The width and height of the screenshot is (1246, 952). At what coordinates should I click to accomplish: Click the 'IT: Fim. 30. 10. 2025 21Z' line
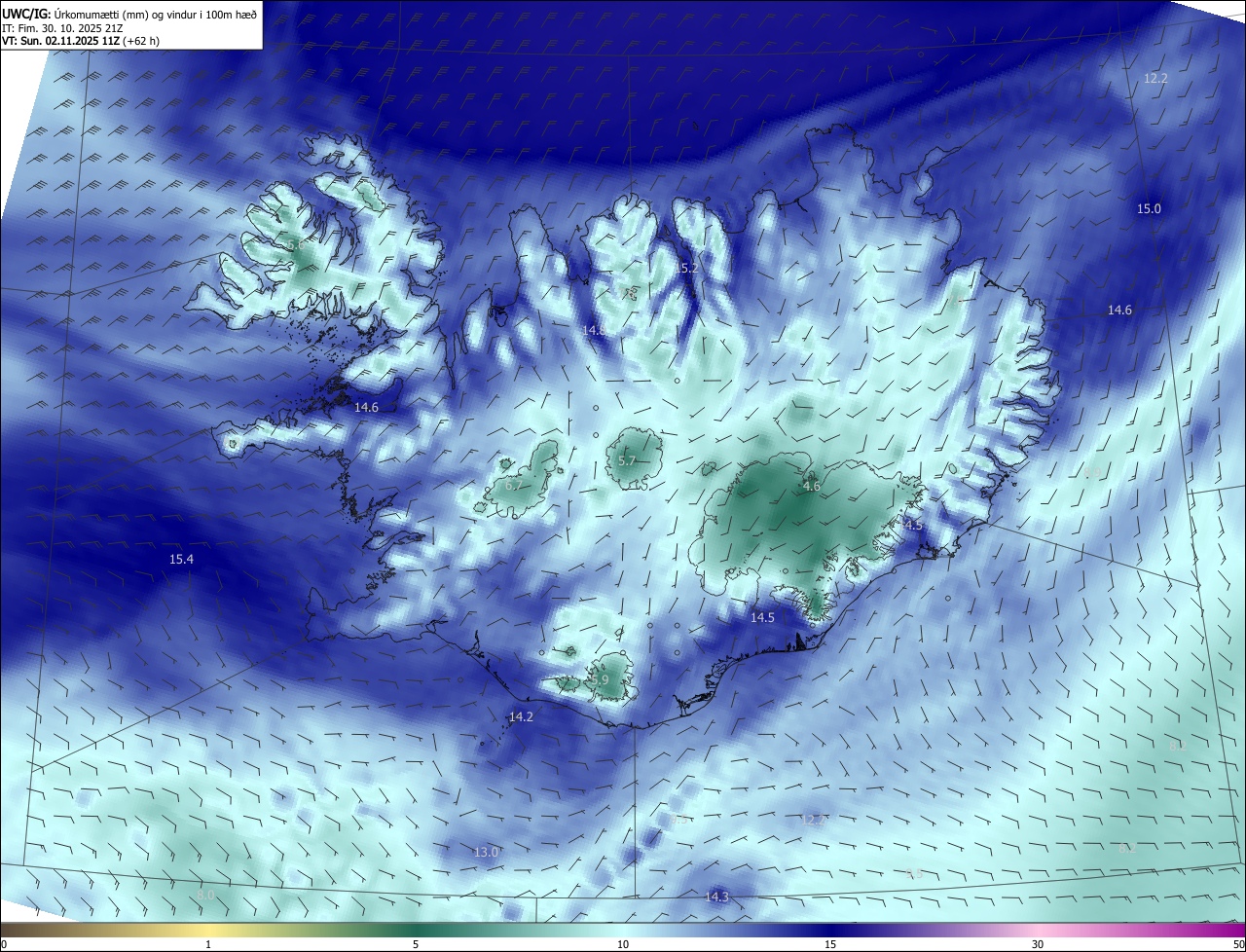coord(63,27)
